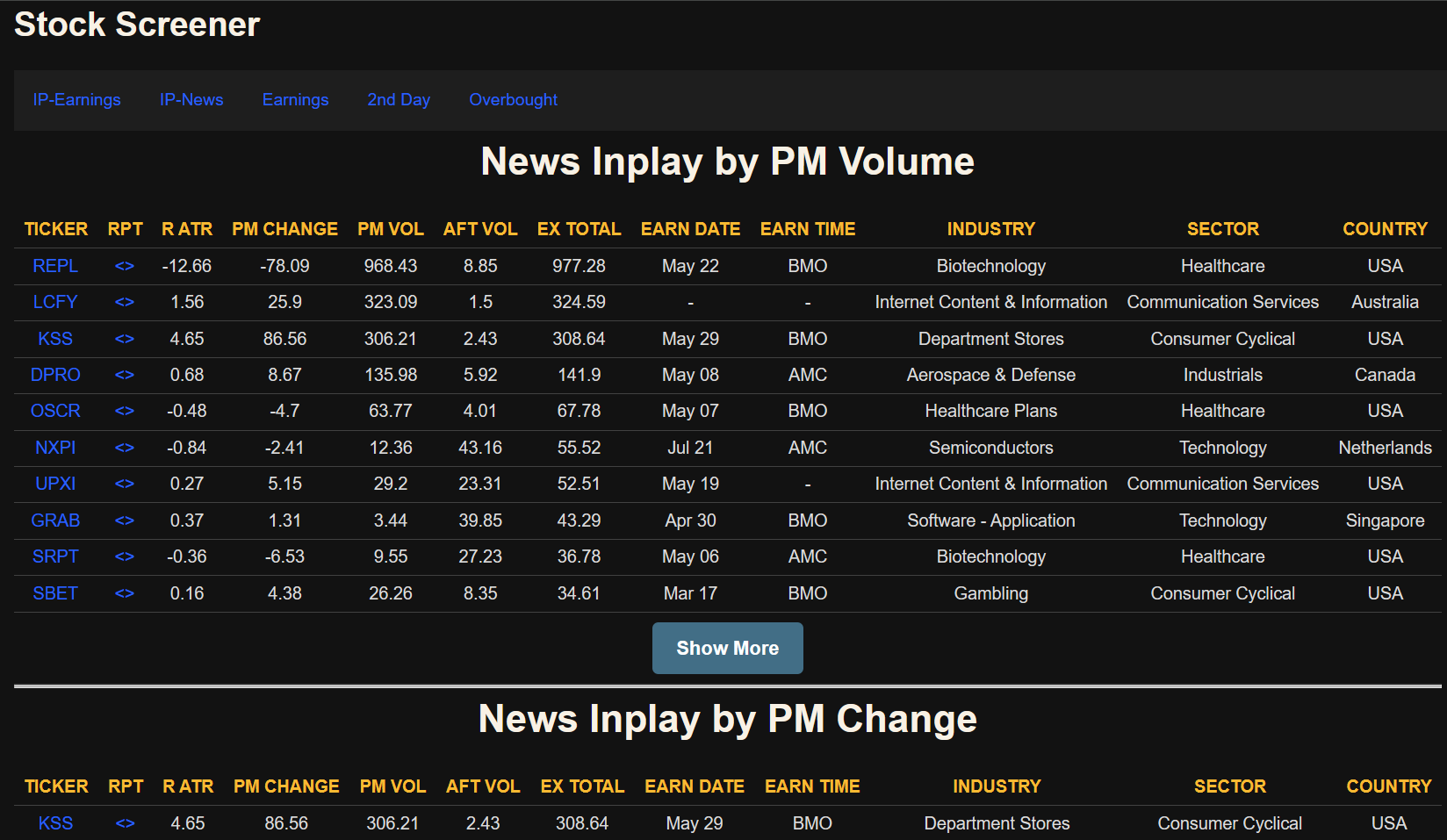
Task: Open the <> icon for SRPT
Action: 125,556
